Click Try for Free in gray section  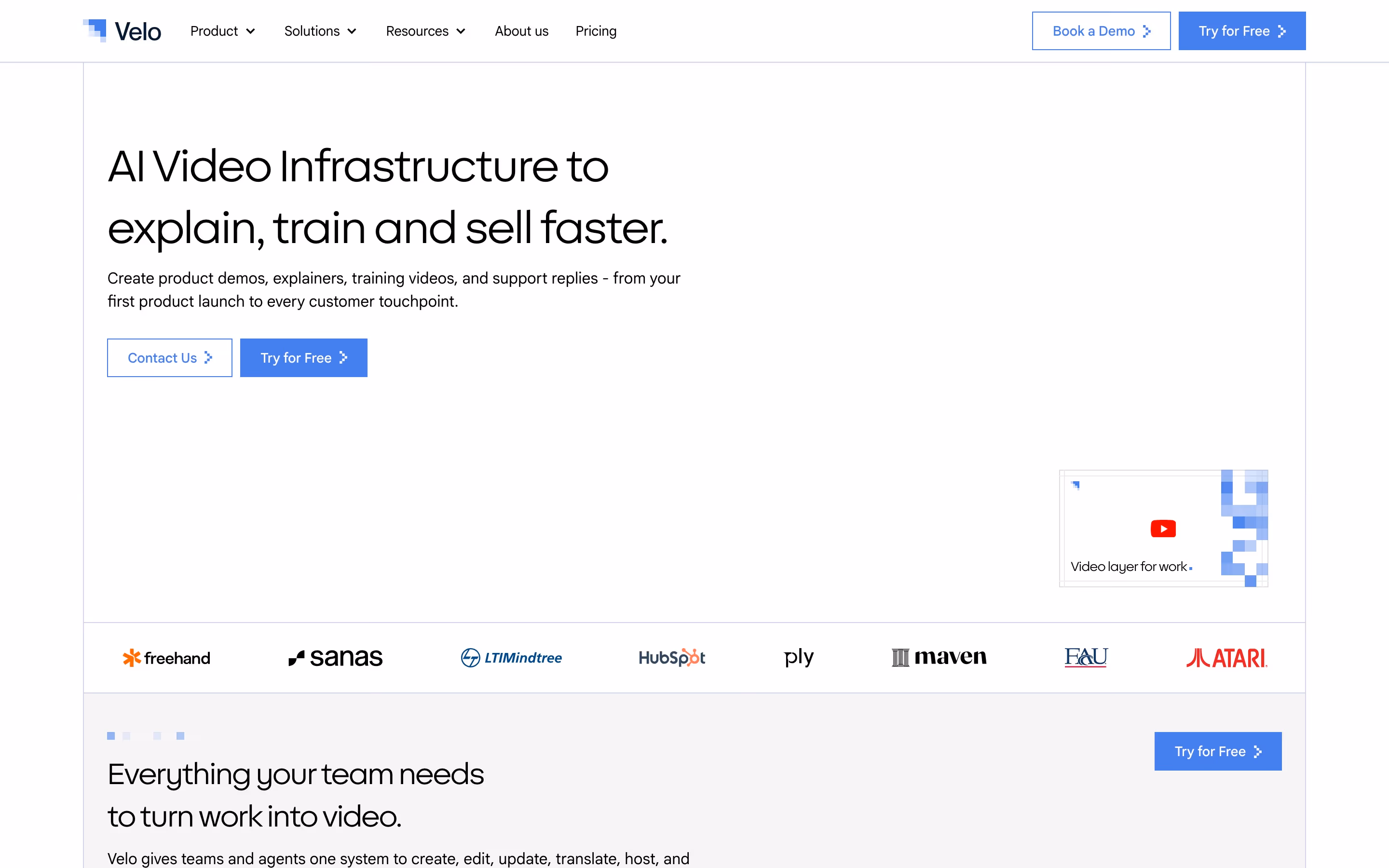(1218, 751)
